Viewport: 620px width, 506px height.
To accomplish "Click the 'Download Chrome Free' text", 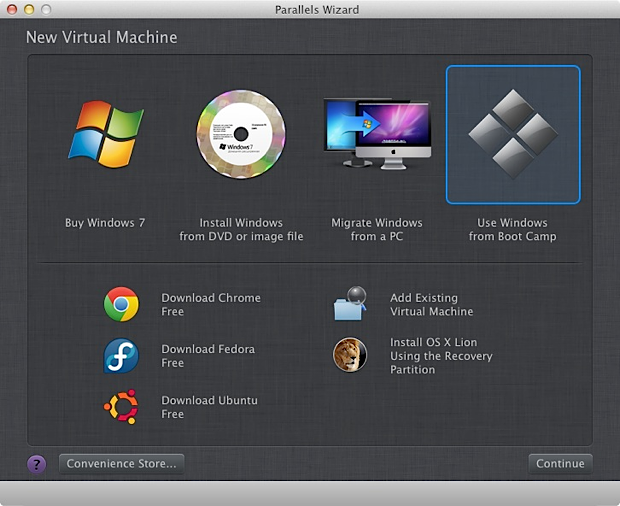I will 211,305.
